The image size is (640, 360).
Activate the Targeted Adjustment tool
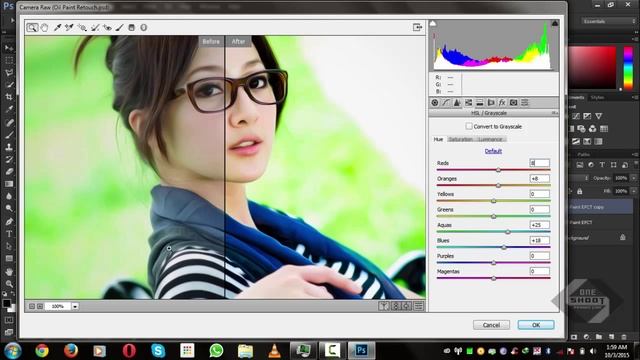click(x=82, y=27)
